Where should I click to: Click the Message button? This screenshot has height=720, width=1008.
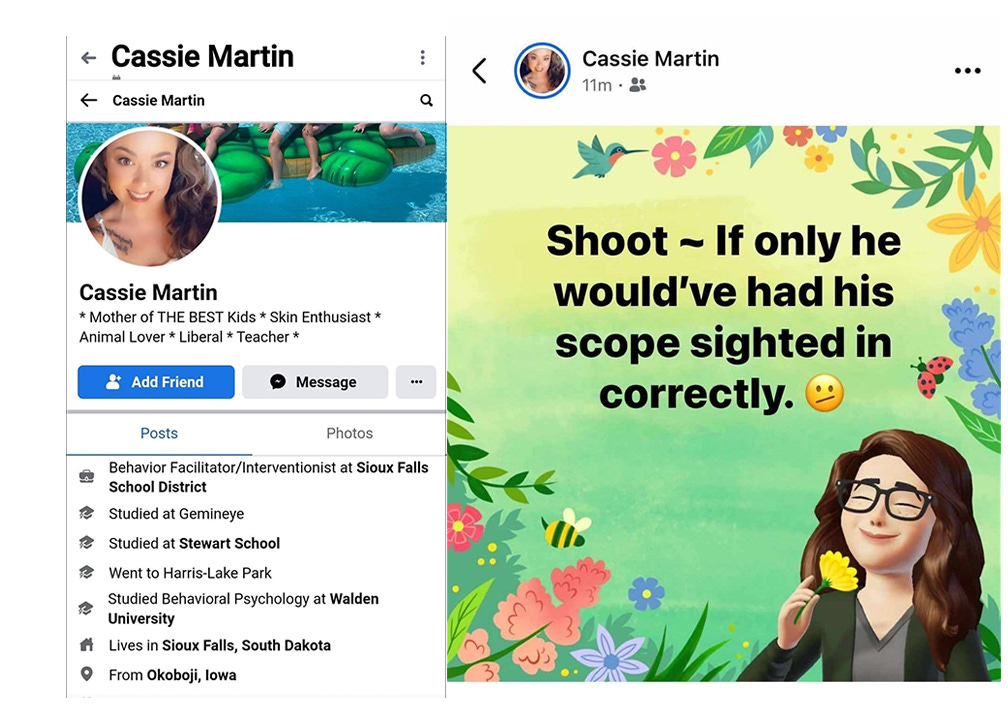(315, 382)
